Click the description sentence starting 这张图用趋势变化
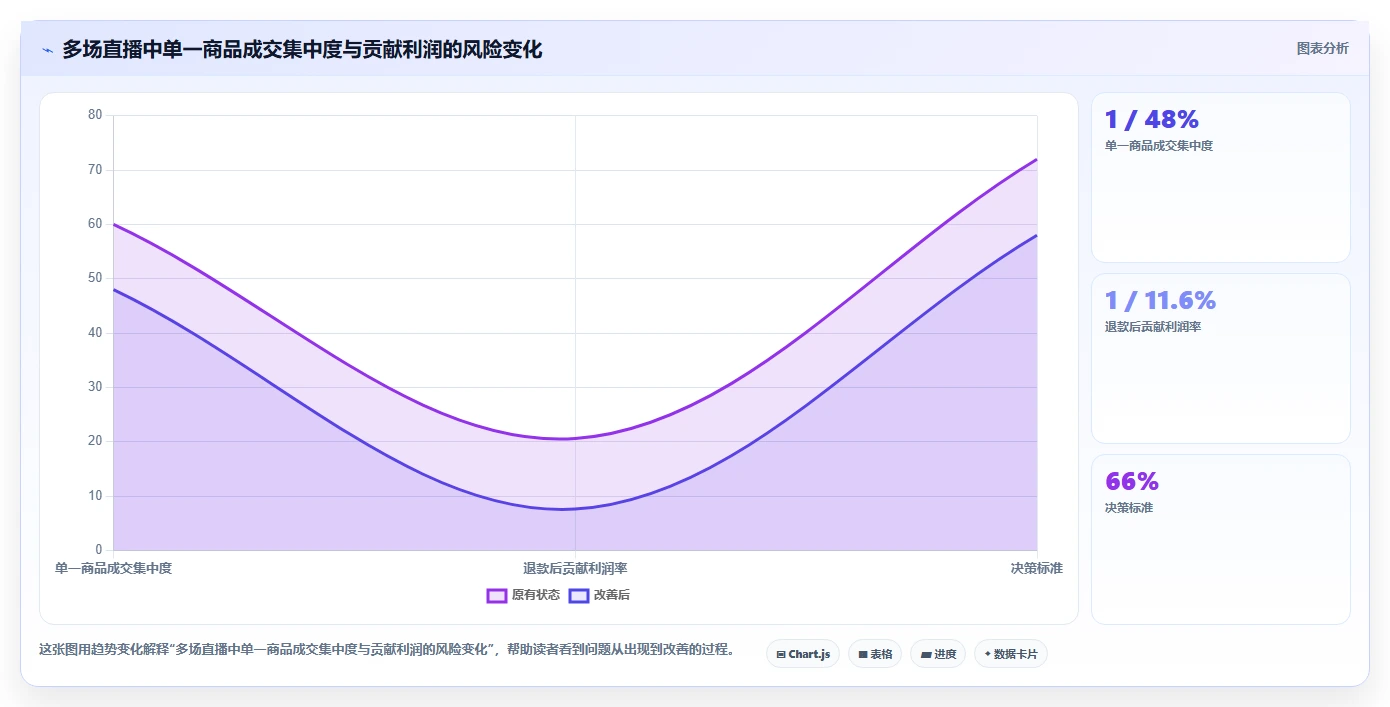The width and height of the screenshot is (1390, 707). [387, 650]
